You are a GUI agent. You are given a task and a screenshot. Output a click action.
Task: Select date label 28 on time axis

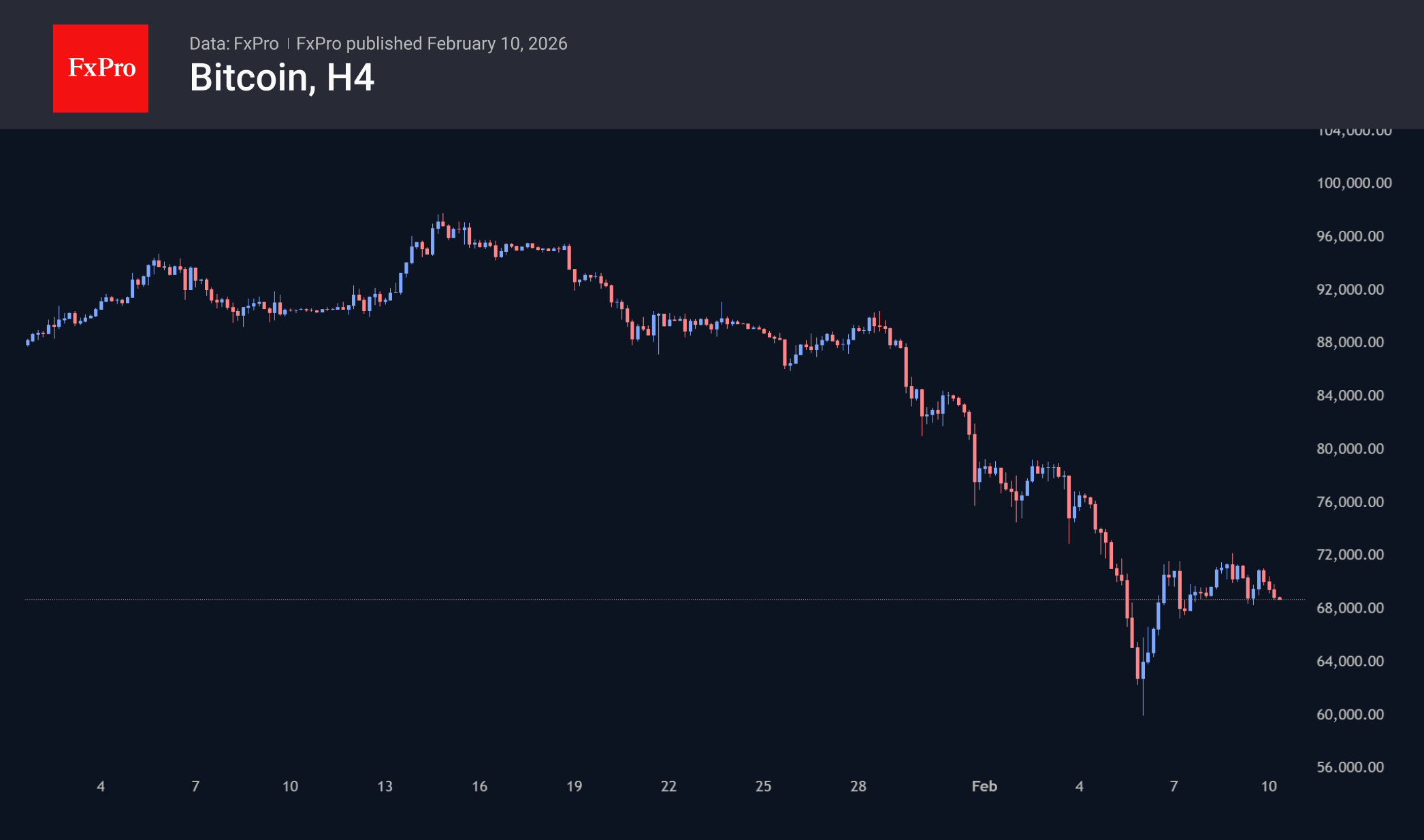click(x=858, y=786)
